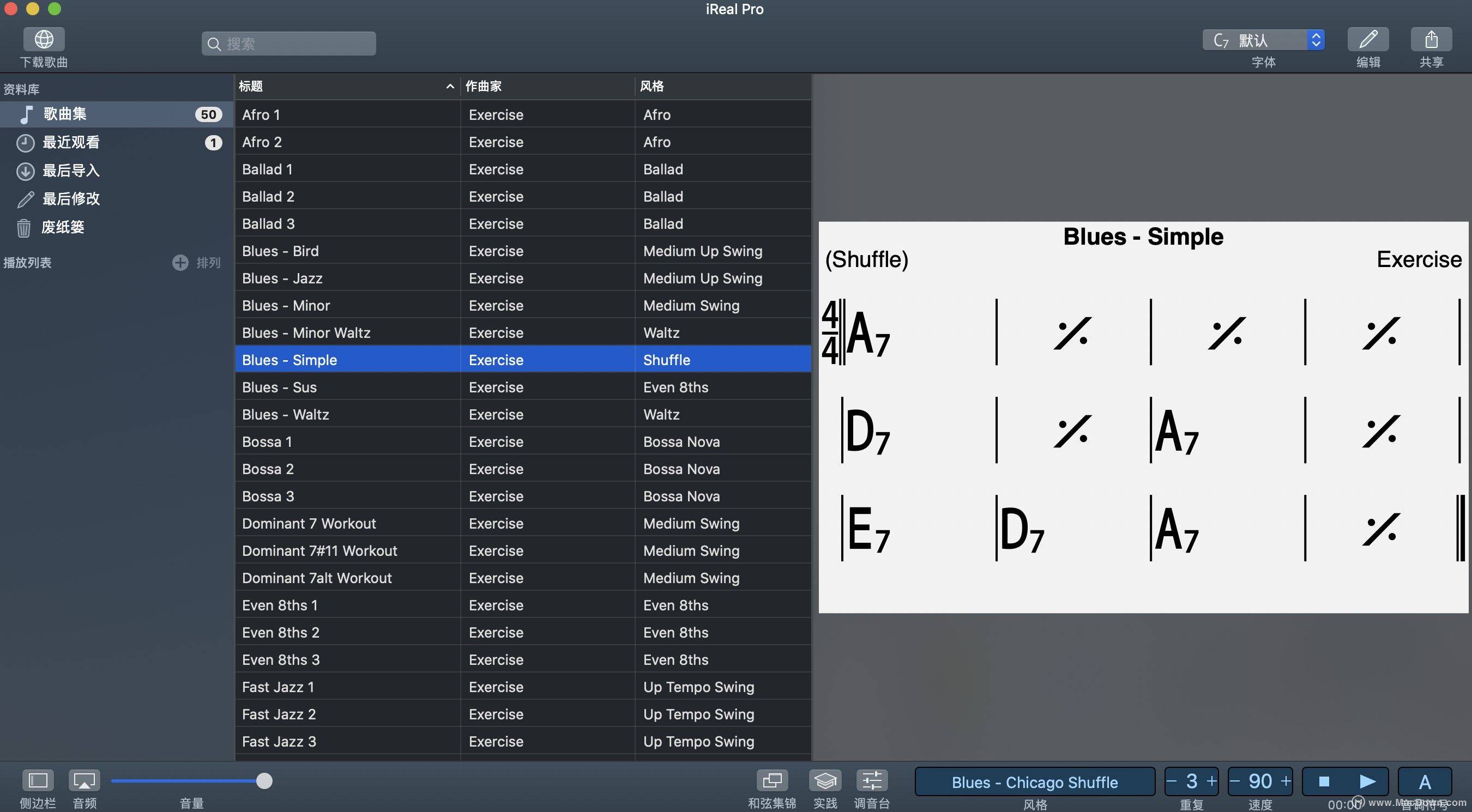
Task: Select the Bossa 1 song
Action: [523, 442]
